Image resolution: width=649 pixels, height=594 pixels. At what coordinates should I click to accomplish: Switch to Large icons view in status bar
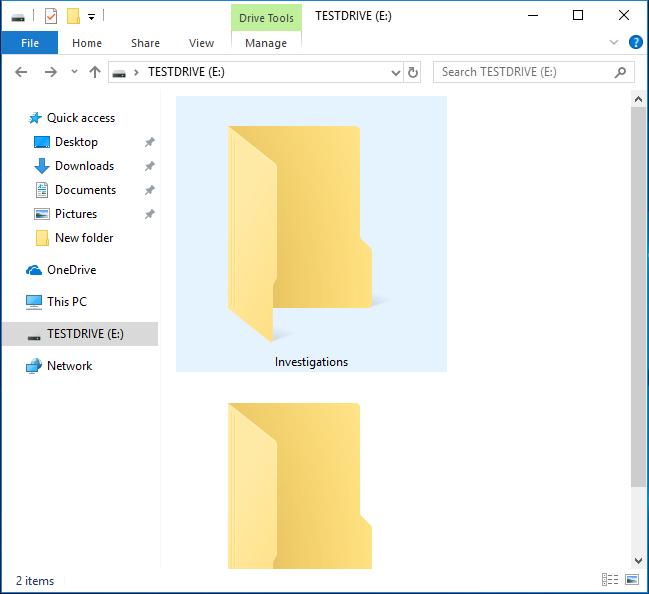pos(632,580)
